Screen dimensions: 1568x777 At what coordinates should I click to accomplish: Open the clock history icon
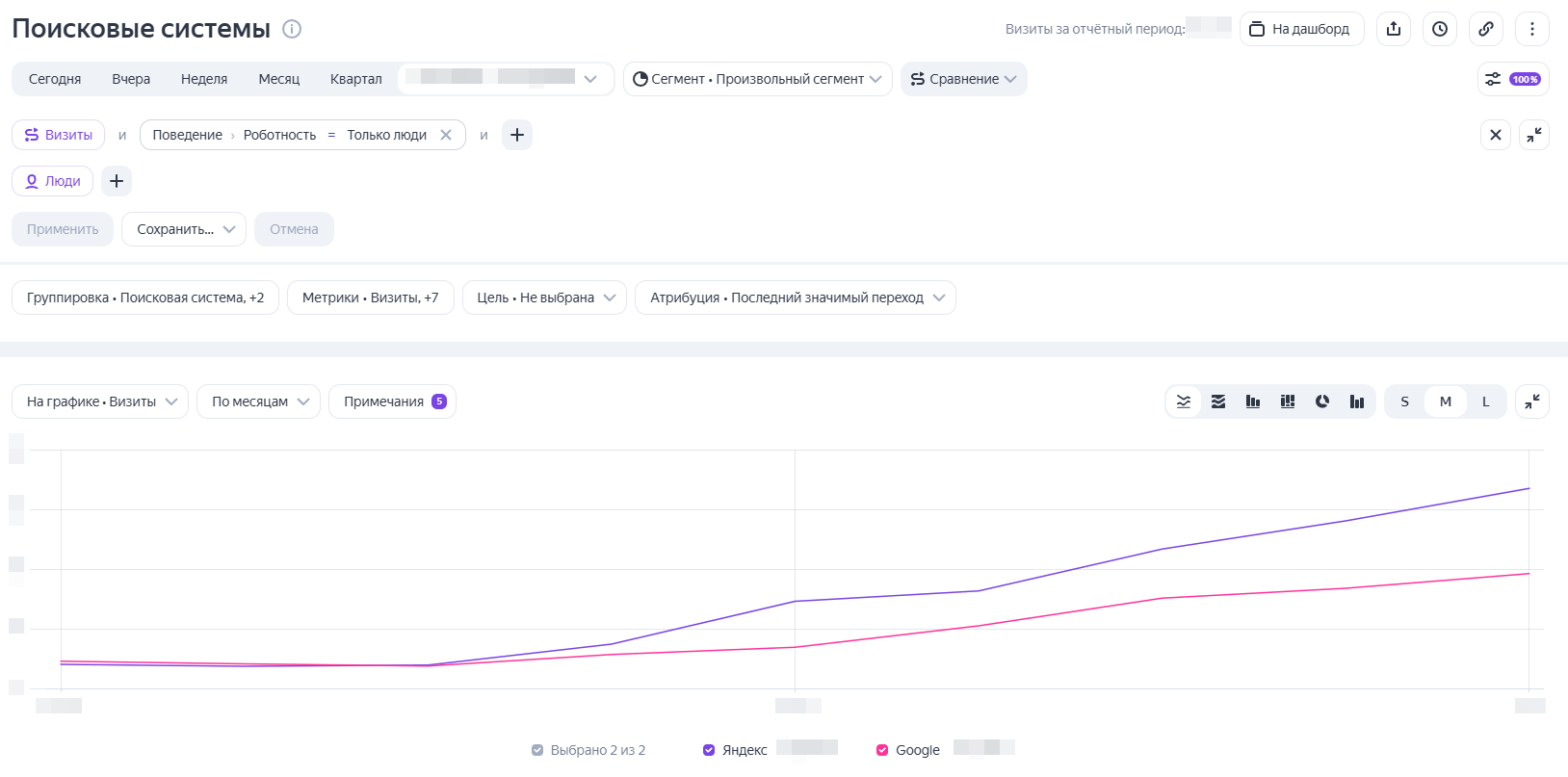click(x=1440, y=29)
